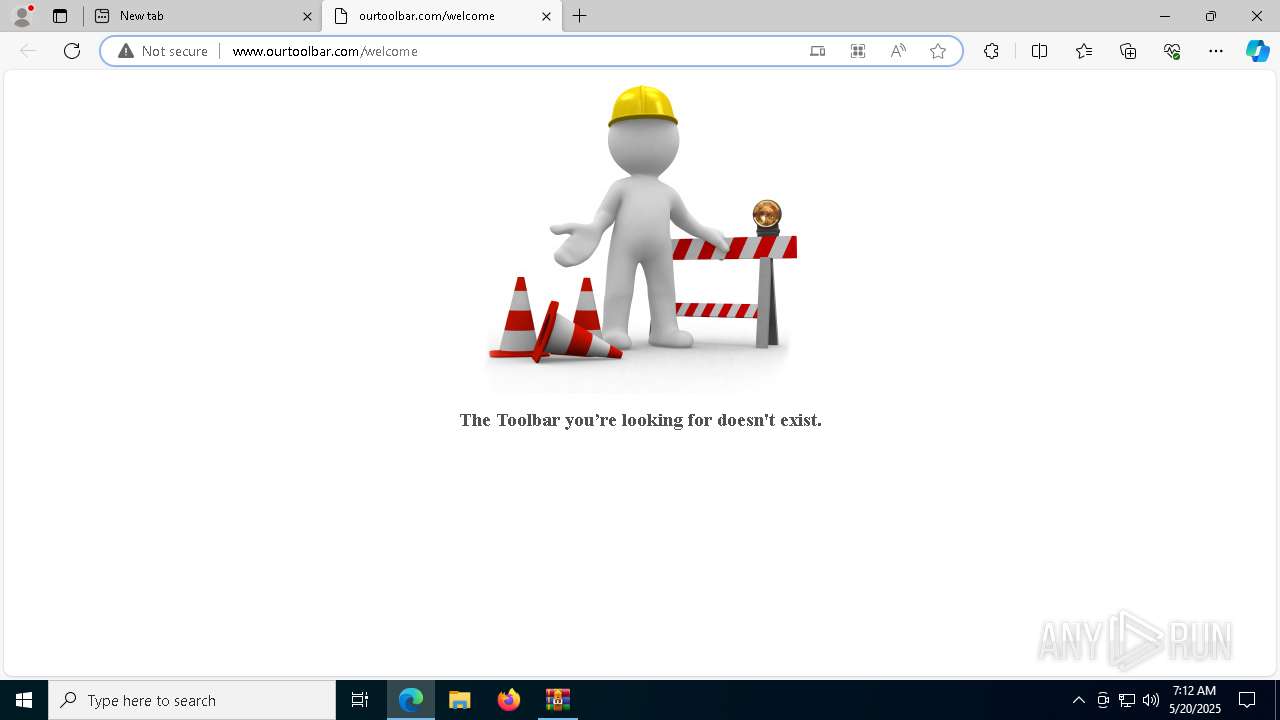1280x720 pixels.
Task: Refresh the current page
Action: coord(72,51)
